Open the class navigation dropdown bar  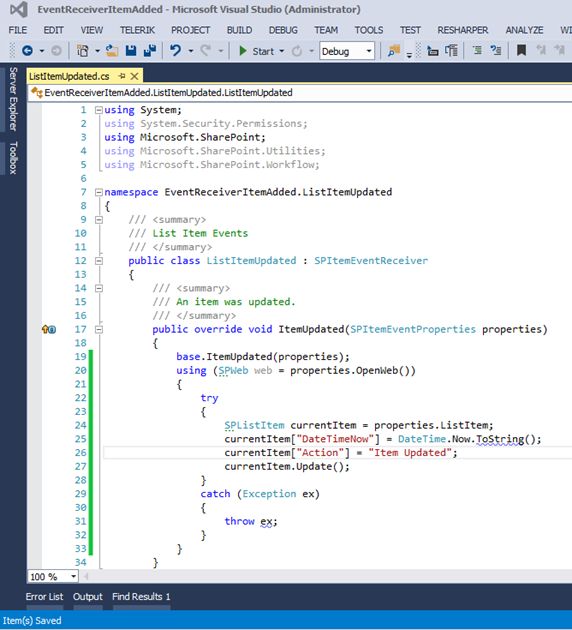click(x=300, y=93)
